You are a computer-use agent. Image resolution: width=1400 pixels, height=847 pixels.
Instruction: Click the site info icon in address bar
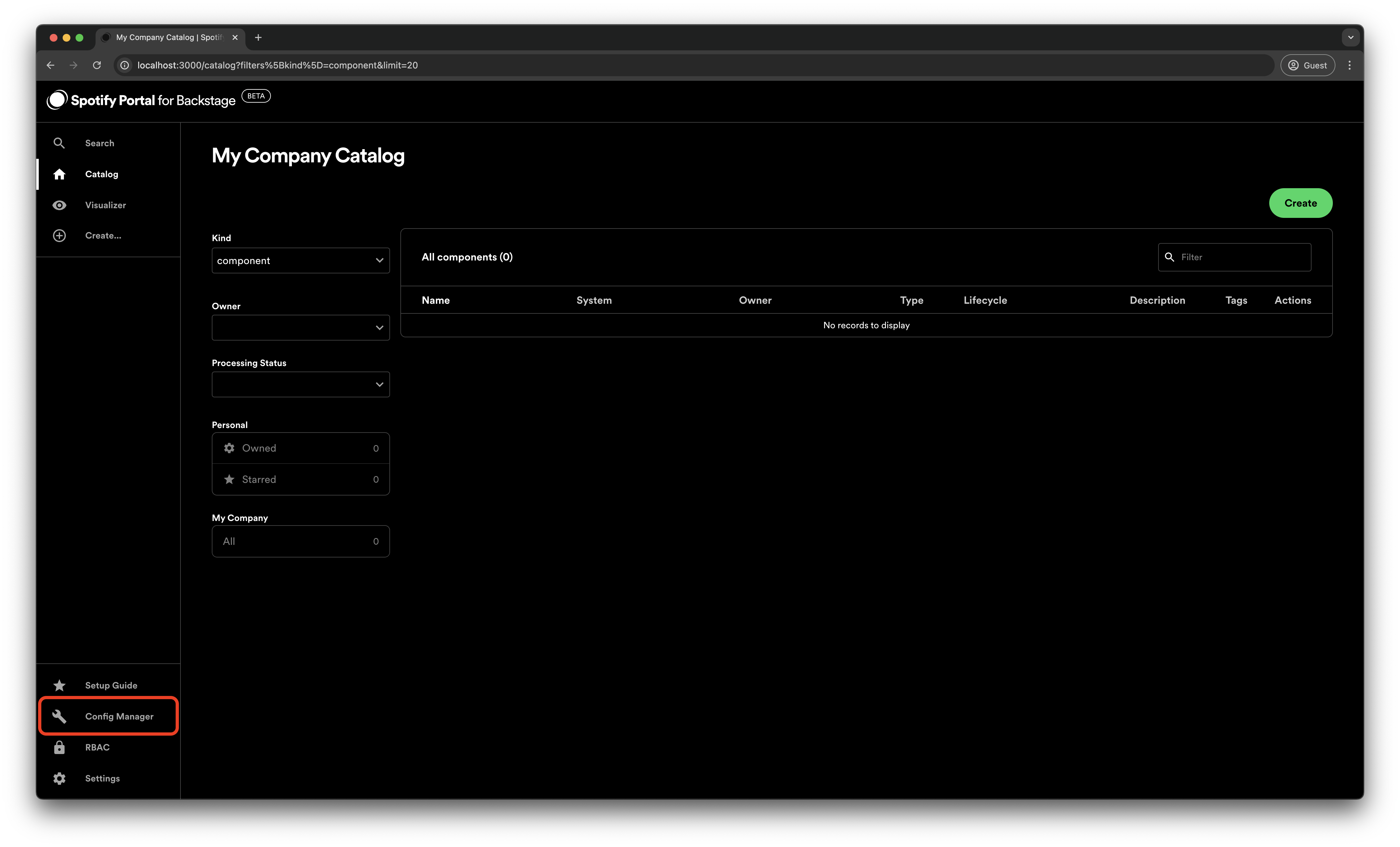125,65
